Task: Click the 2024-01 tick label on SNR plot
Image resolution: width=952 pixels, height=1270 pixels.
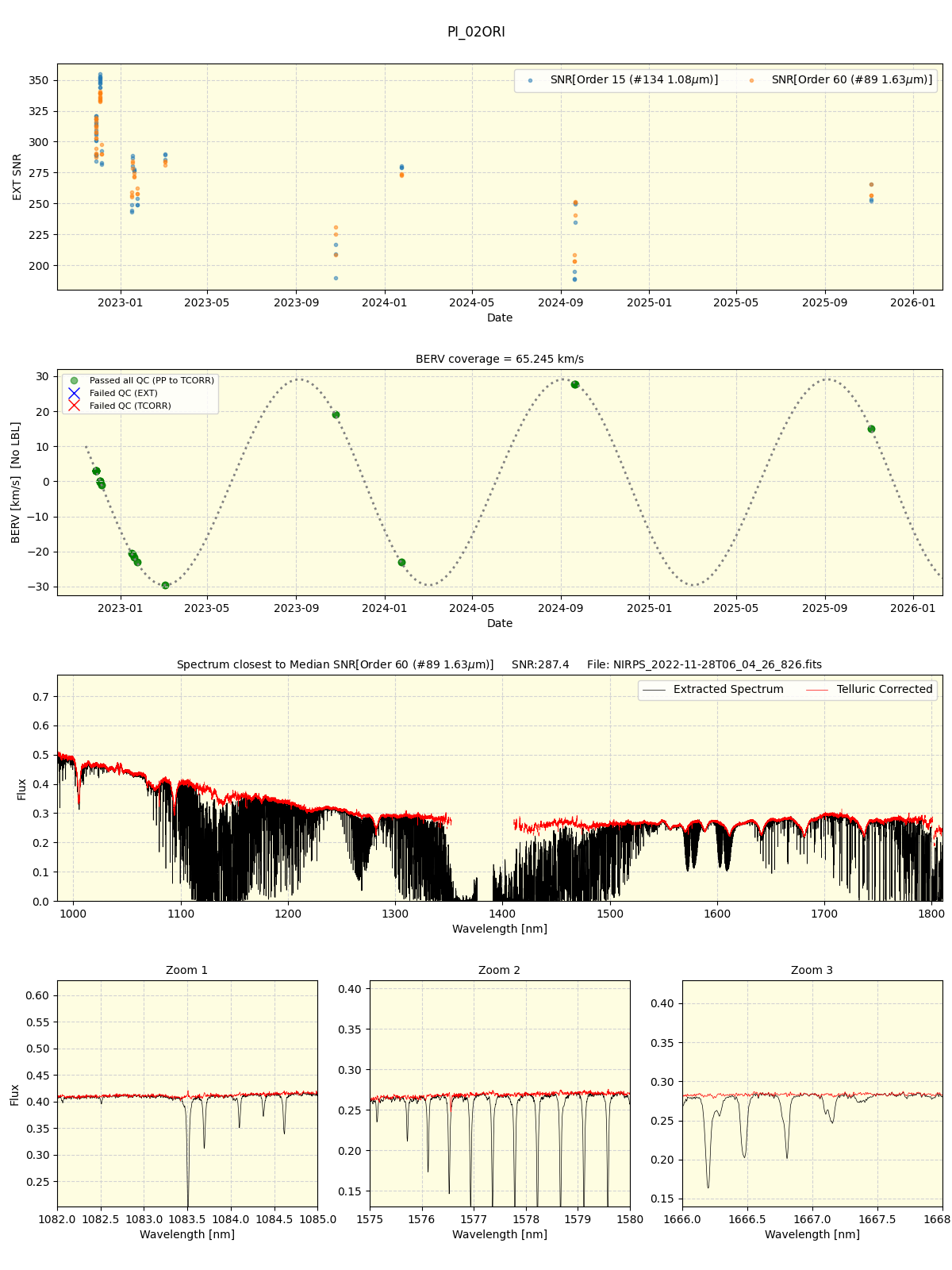Action: [385, 302]
